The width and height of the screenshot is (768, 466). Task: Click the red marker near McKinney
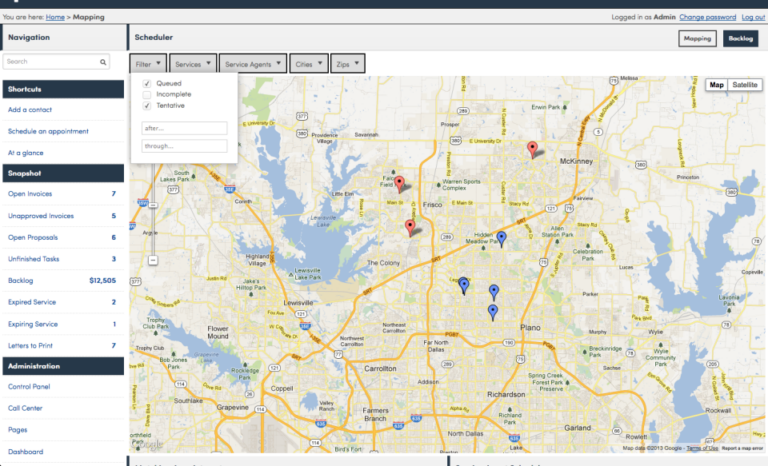pos(532,149)
